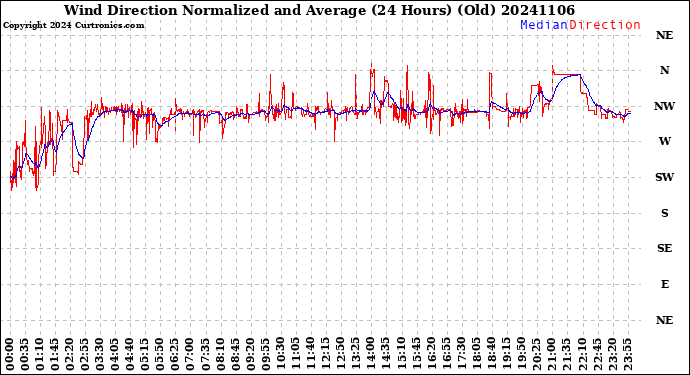Click the '03:30' time label
Image resolution: width=690 pixels, height=375 pixels.
click(100, 354)
